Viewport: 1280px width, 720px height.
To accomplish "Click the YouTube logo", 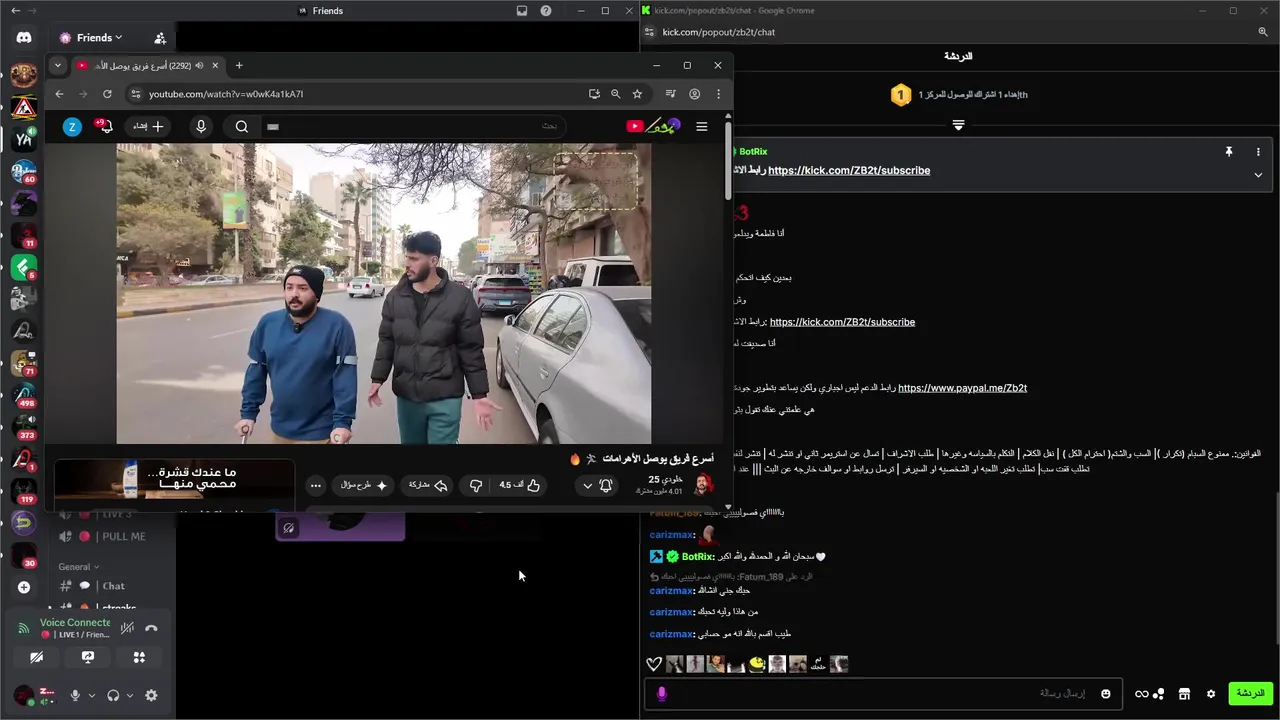I will (x=652, y=126).
